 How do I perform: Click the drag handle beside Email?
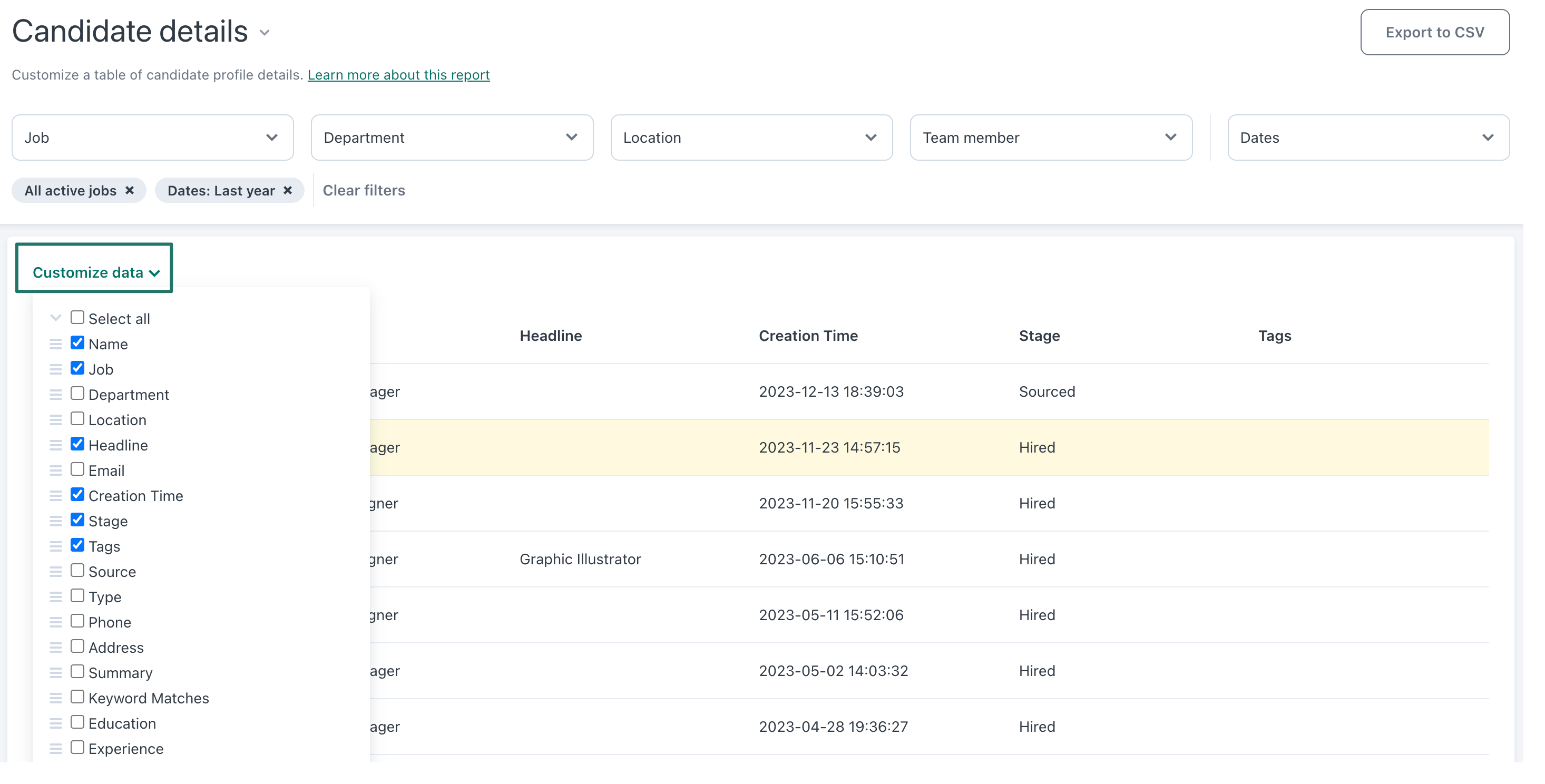click(x=56, y=471)
